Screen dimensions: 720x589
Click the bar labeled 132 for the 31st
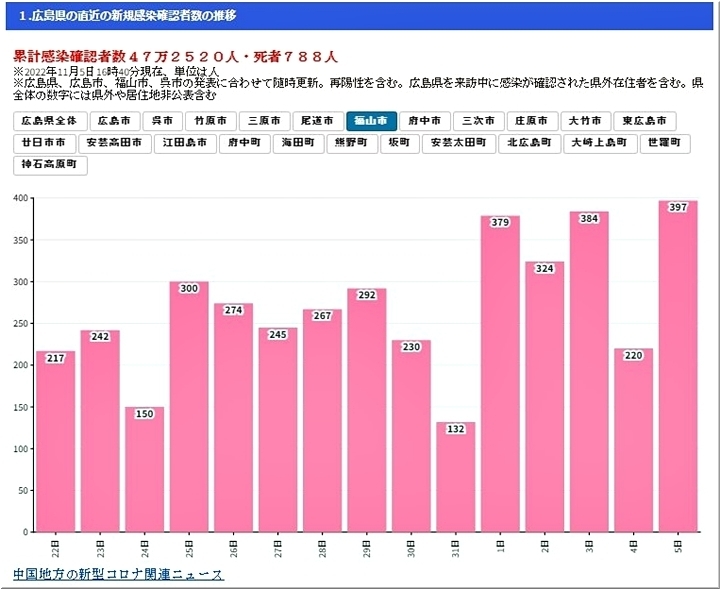tap(455, 480)
